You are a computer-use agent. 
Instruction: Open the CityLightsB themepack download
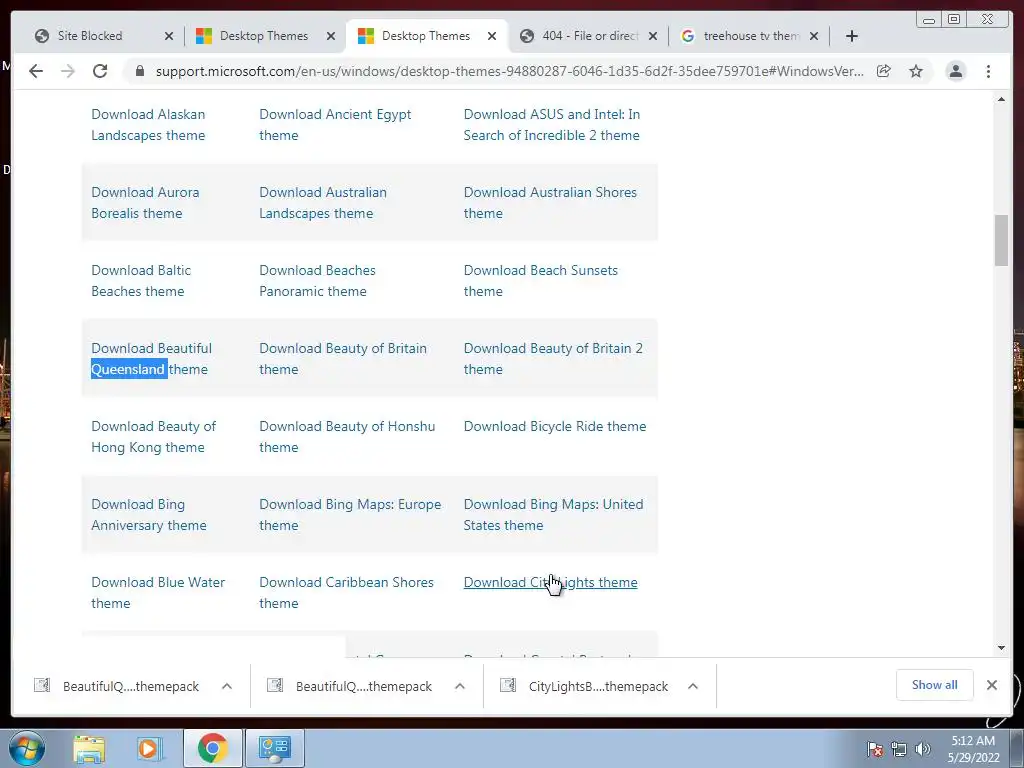click(598, 686)
